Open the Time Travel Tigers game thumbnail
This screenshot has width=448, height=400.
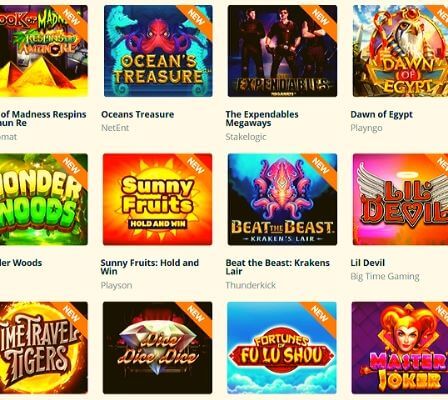[44, 348]
